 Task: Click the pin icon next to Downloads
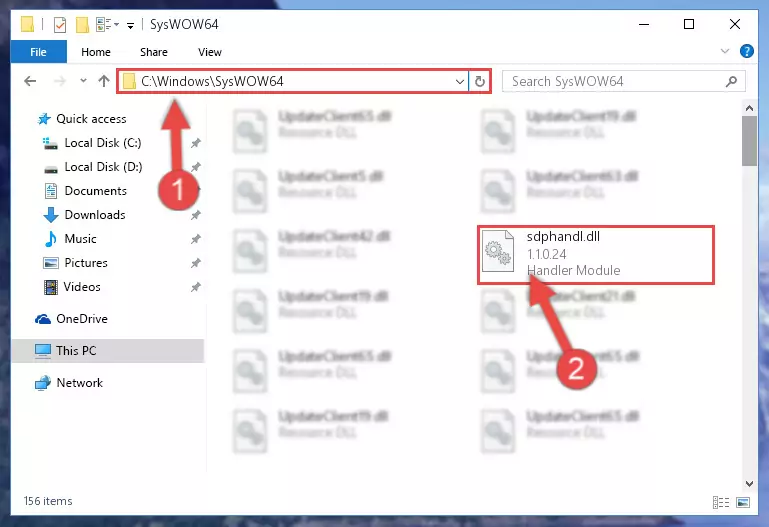(x=196, y=215)
